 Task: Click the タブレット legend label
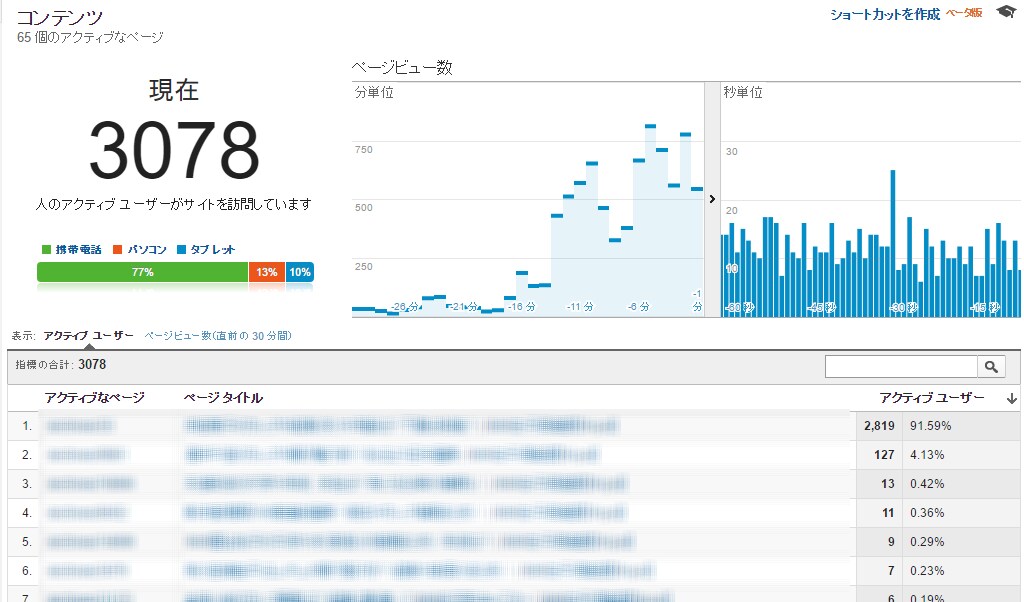pyautogui.click(x=212, y=249)
